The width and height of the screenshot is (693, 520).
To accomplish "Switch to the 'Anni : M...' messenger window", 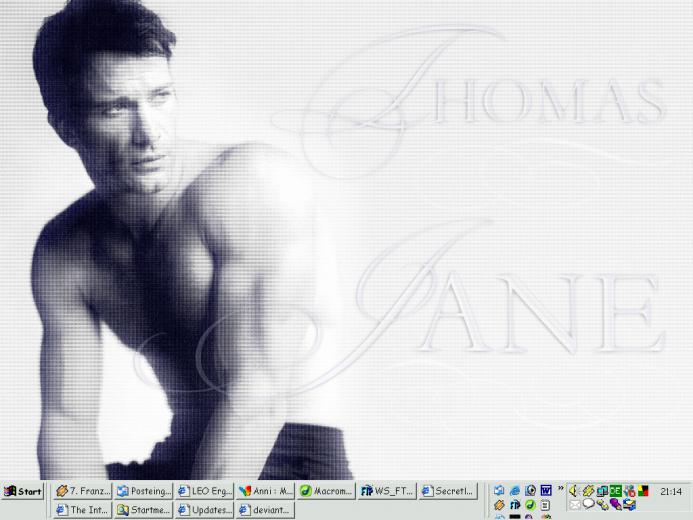I will click(x=266, y=491).
